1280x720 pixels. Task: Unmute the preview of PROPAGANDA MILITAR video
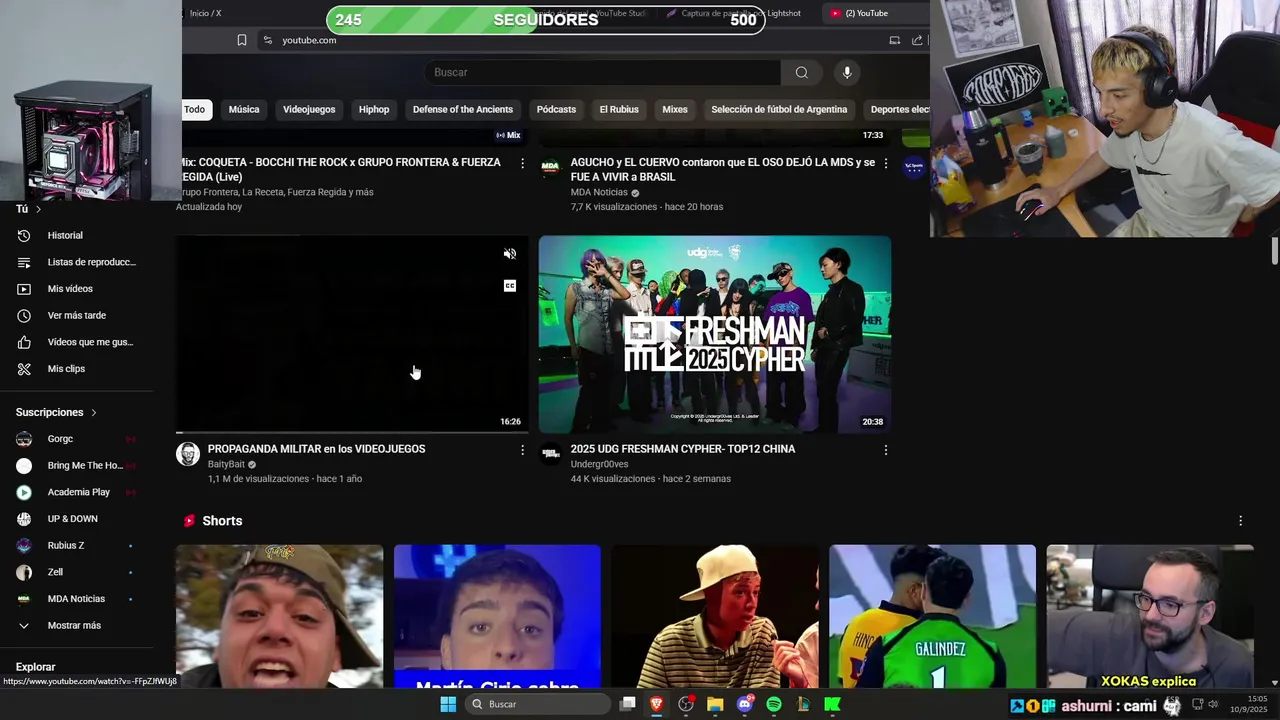click(x=510, y=254)
